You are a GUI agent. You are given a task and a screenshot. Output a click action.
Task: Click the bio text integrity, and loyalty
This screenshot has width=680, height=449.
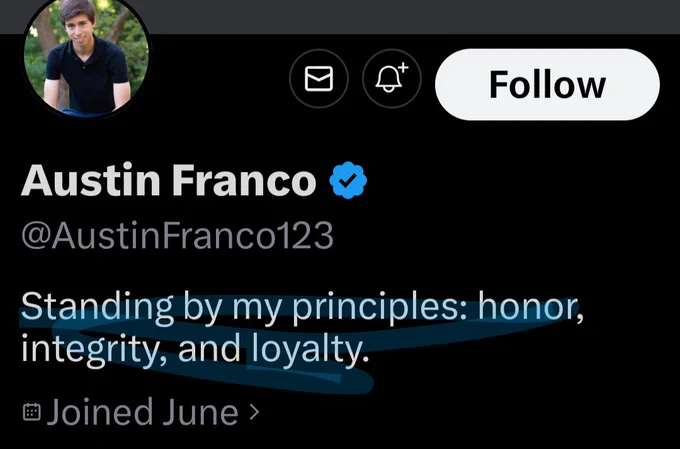(x=195, y=348)
